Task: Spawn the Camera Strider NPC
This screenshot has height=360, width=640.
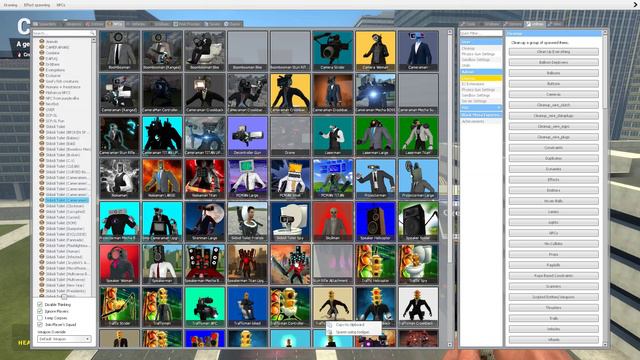Action: [333, 51]
